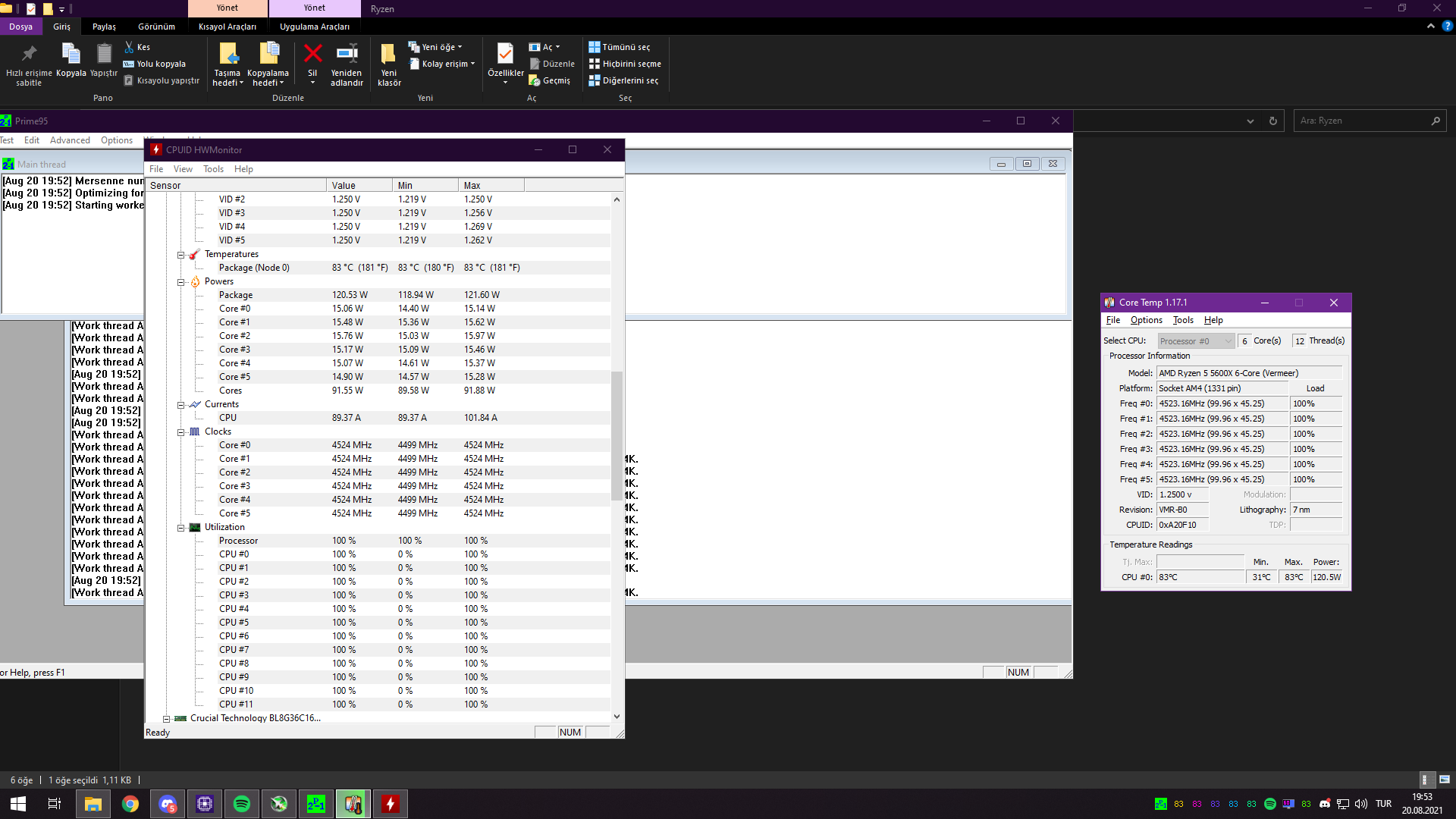Open the Help menu in Core Temp
Viewport: 1456px width, 819px height.
click(1213, 320)
